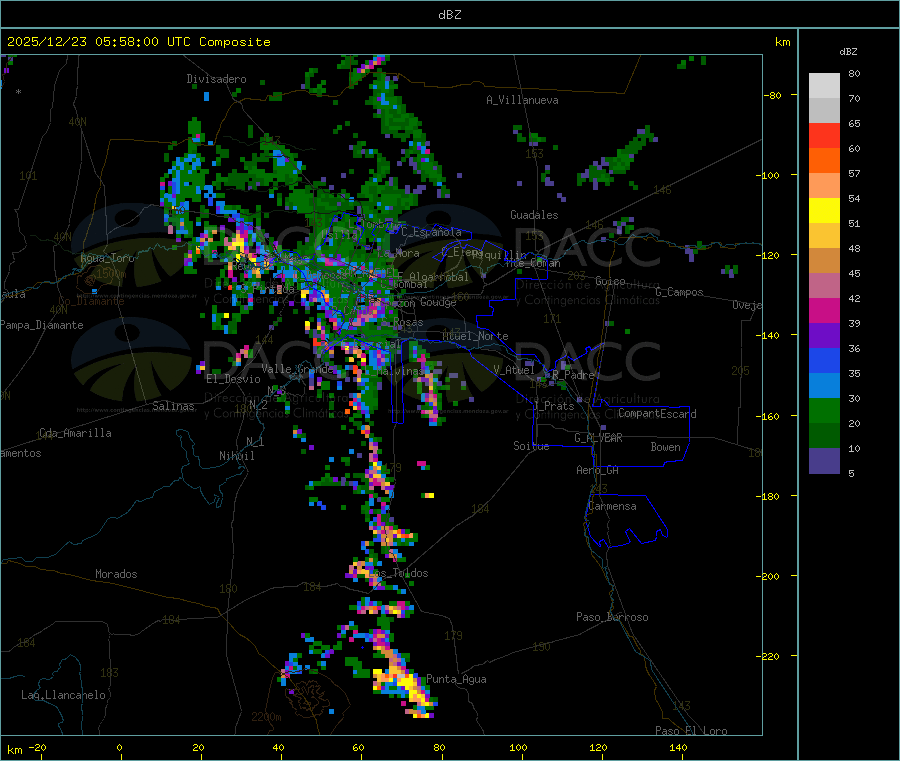Click the magenta 42 dBZ legend swatch

[824, 310]
